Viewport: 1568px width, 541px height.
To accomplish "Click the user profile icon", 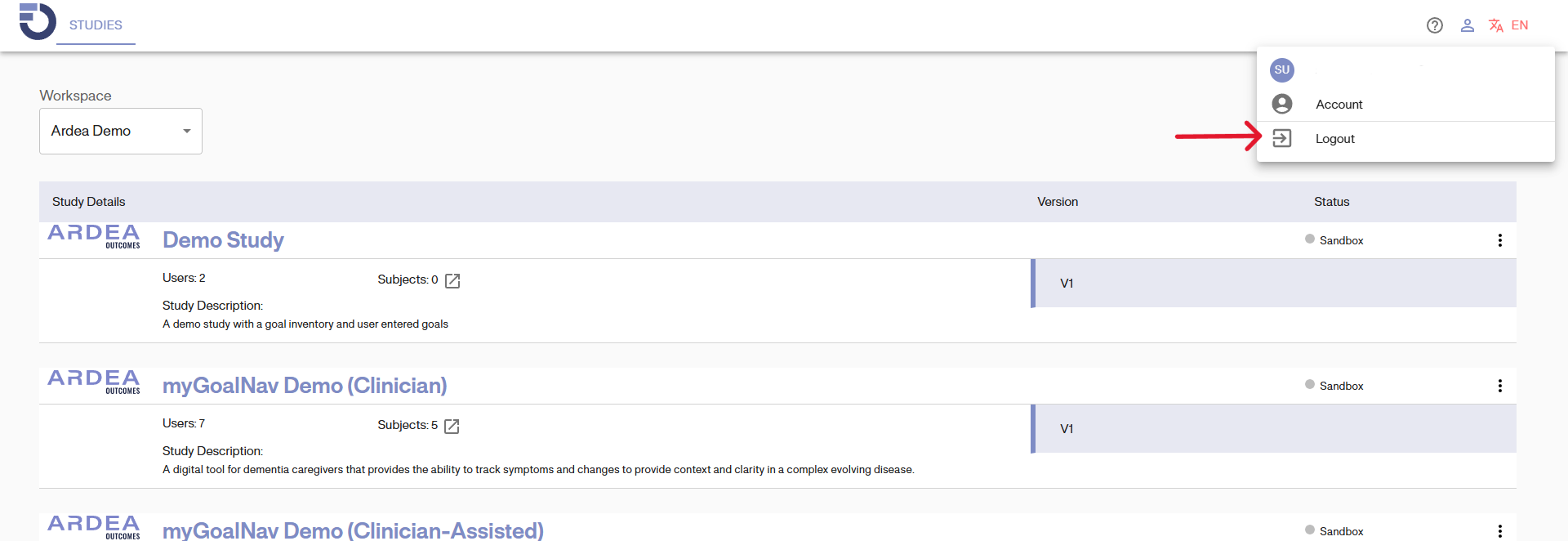I will (x=1468, y=25).
